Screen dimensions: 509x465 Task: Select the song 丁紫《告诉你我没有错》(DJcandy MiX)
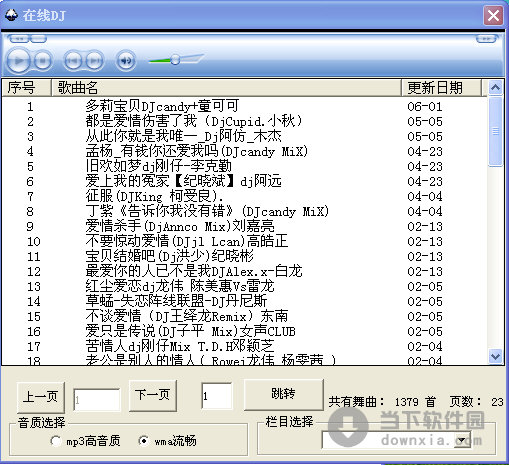click(x=207, y=211)
